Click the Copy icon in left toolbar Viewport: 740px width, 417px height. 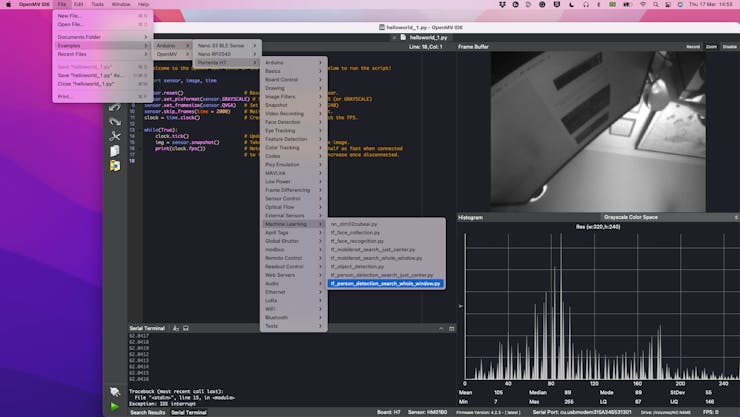115,150
